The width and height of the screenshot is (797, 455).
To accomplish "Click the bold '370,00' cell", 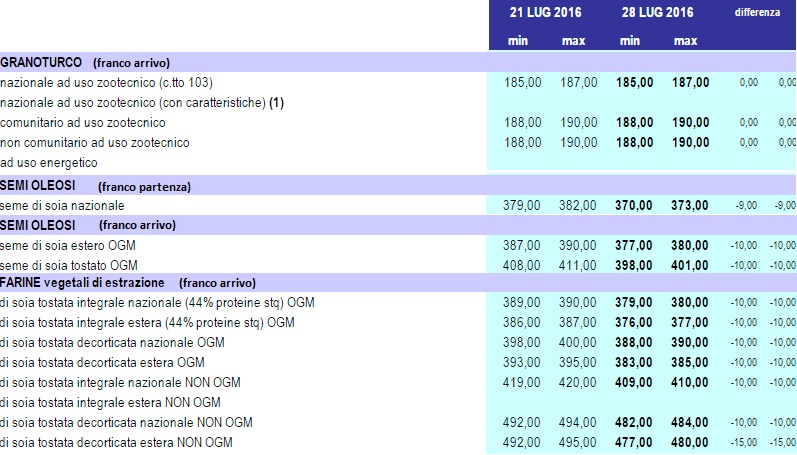I will click(x=633, y=205).
